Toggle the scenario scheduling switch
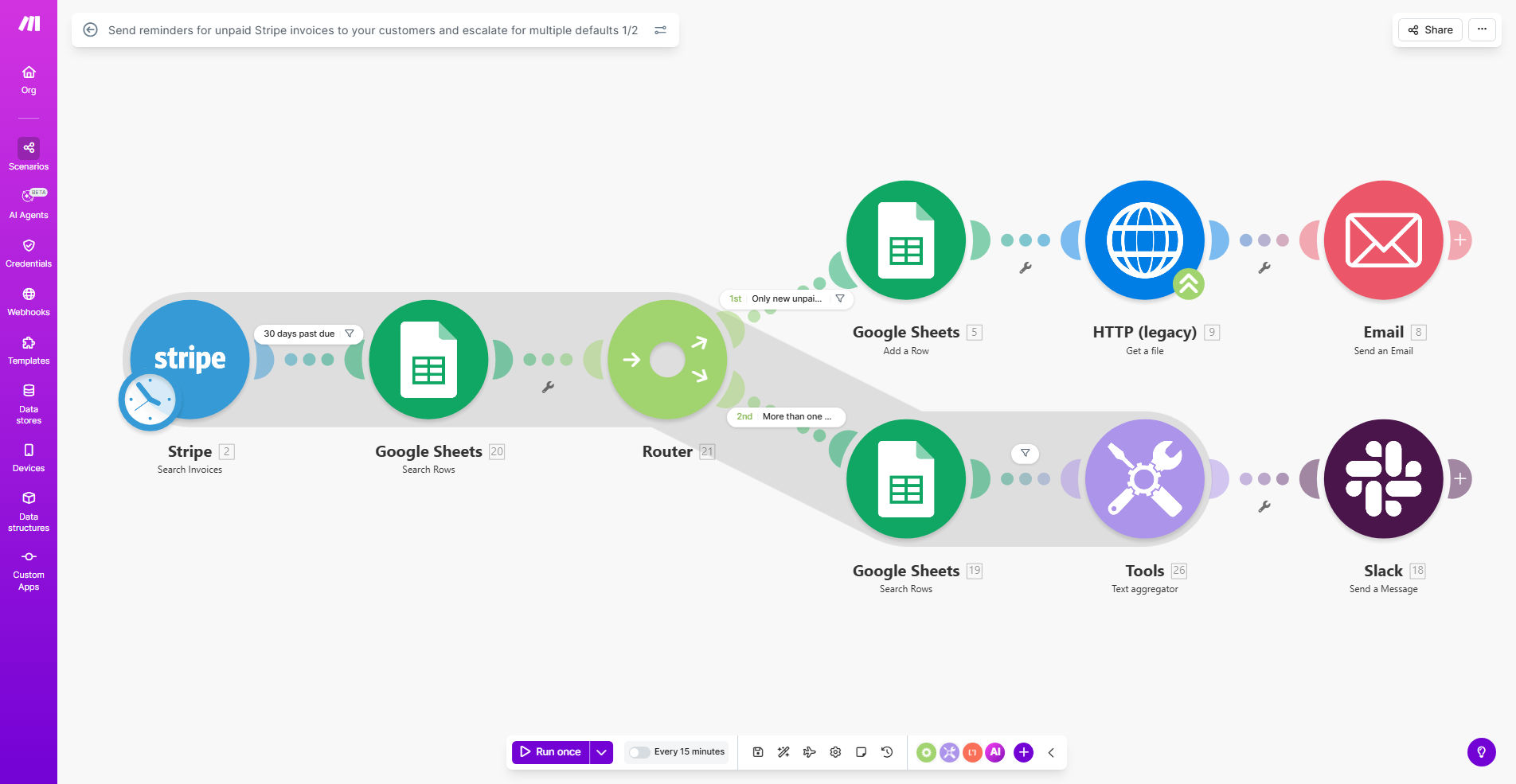Screen dimensions: 1516x784 pyautogui.click(x=639, y=752)
